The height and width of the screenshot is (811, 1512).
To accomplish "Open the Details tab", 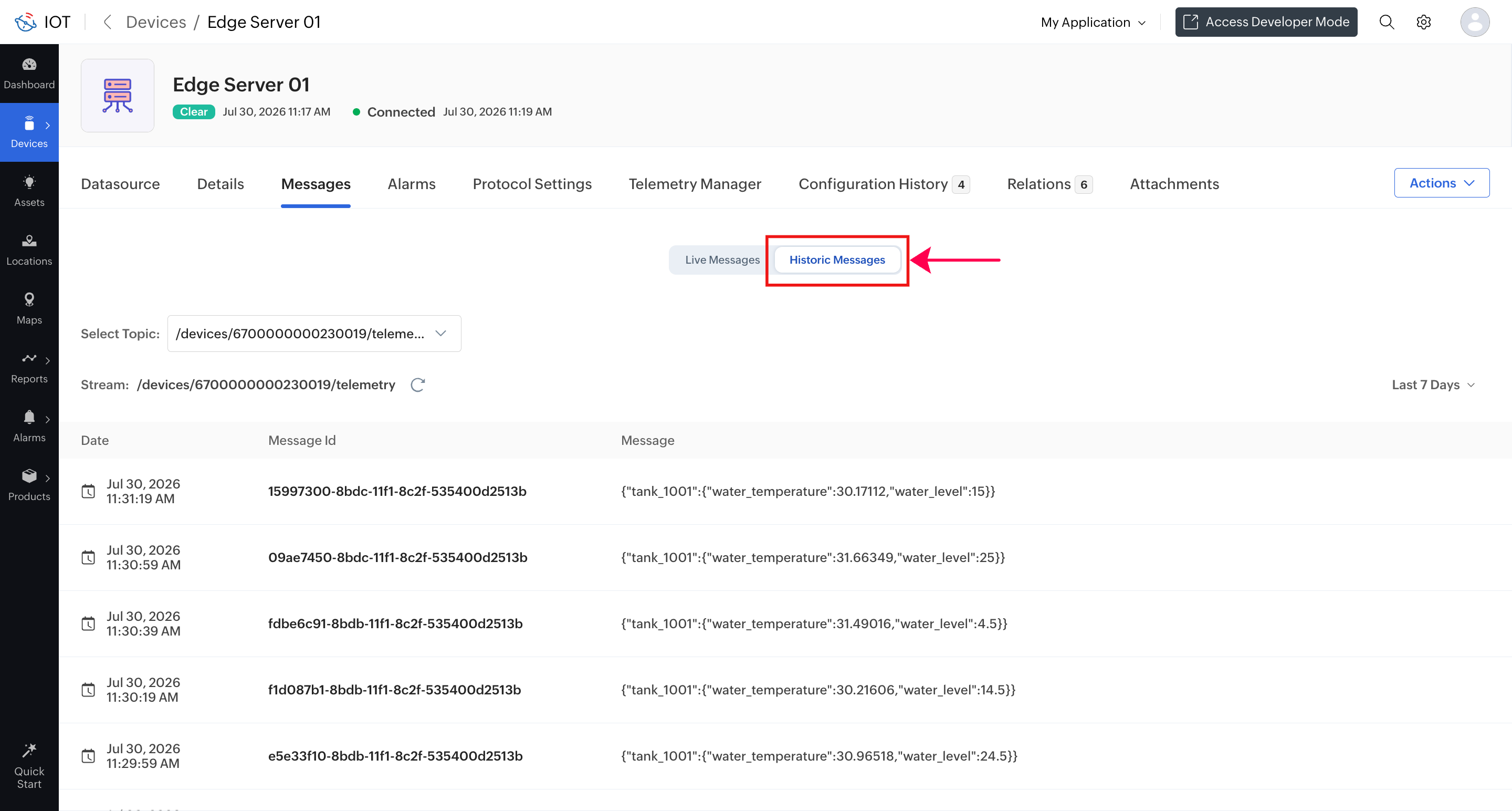I will 220,184.
